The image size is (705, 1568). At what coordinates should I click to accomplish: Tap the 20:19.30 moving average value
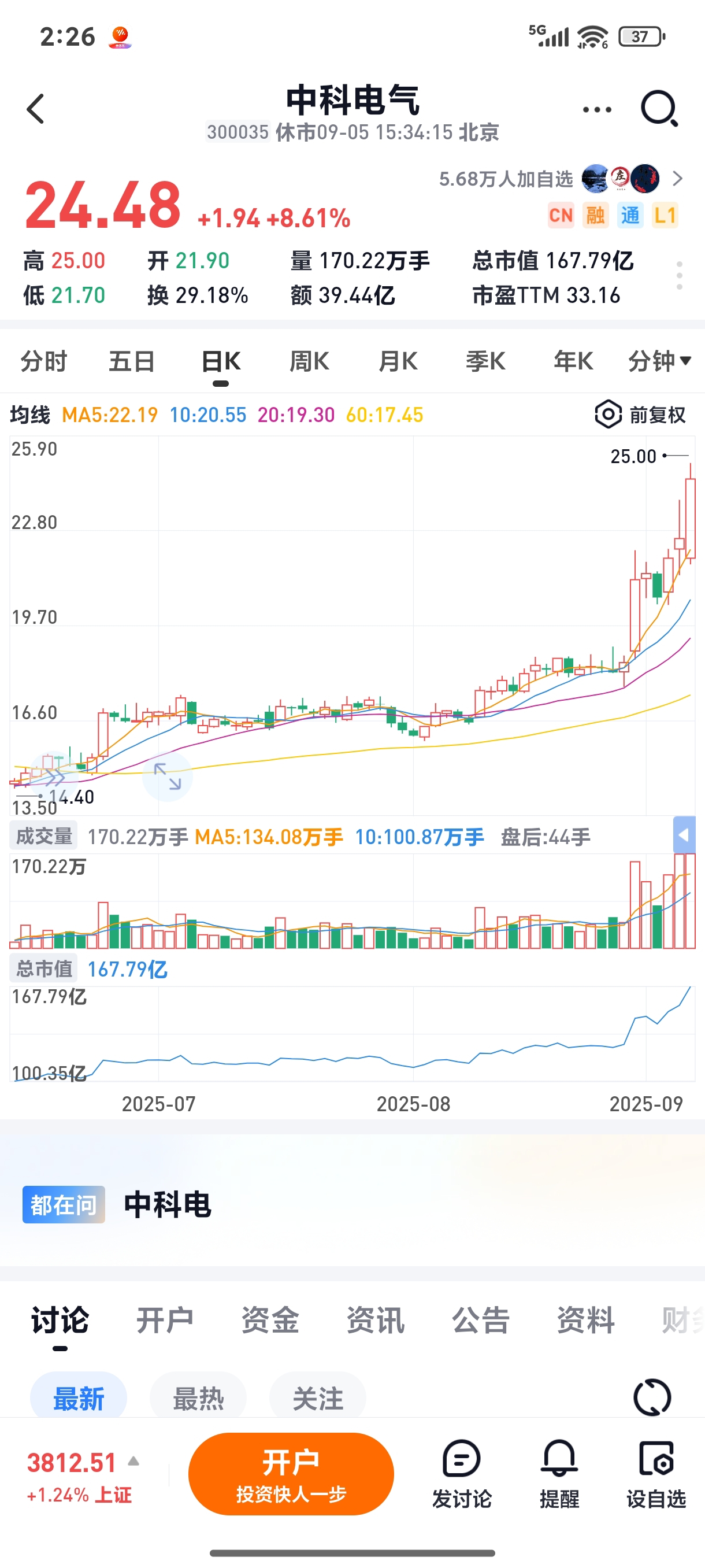click(x=296, y=415)
